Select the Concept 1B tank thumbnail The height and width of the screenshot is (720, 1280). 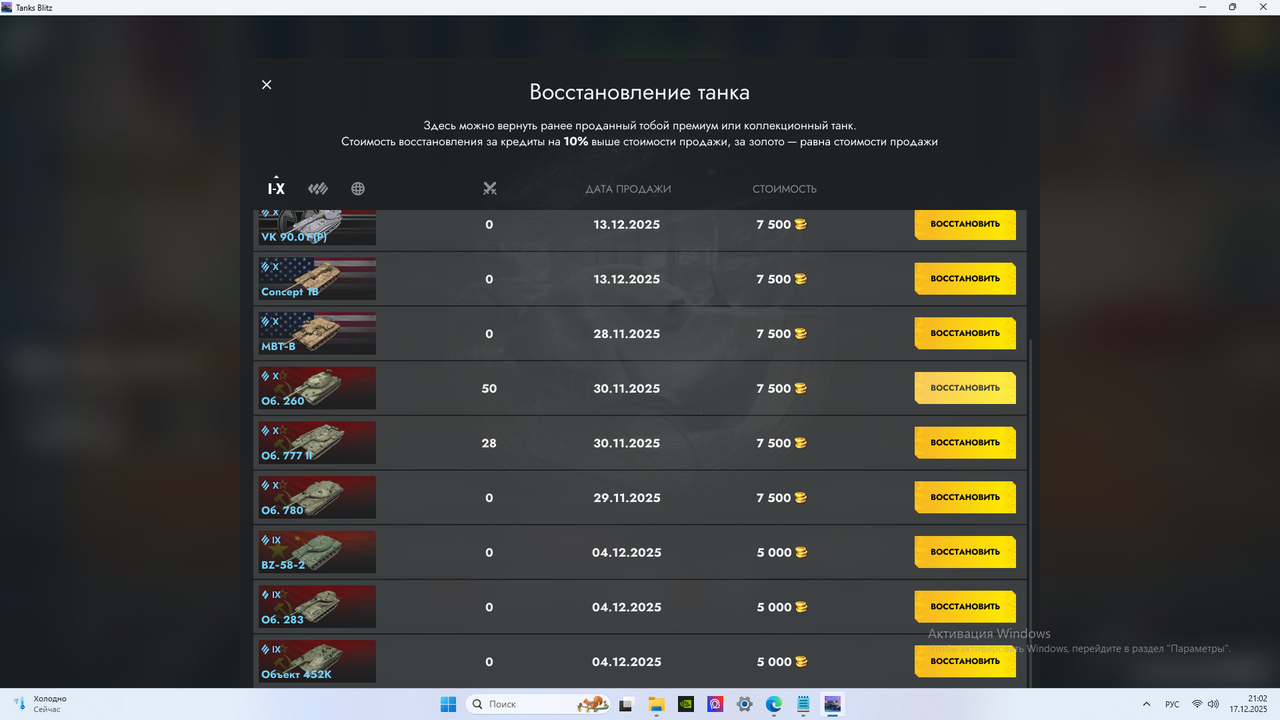click(x=317, y=279)
